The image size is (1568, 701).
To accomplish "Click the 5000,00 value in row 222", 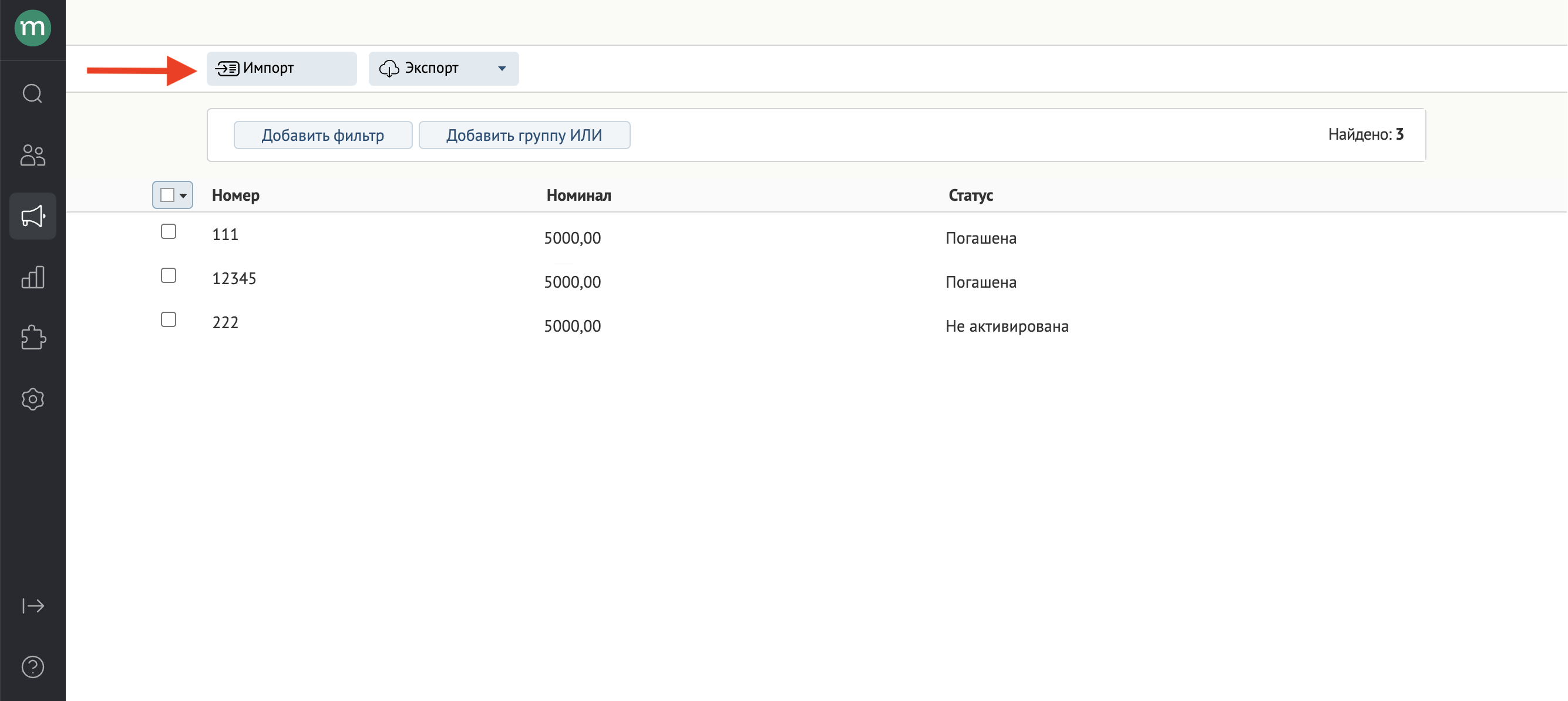I will coord(572,326).
